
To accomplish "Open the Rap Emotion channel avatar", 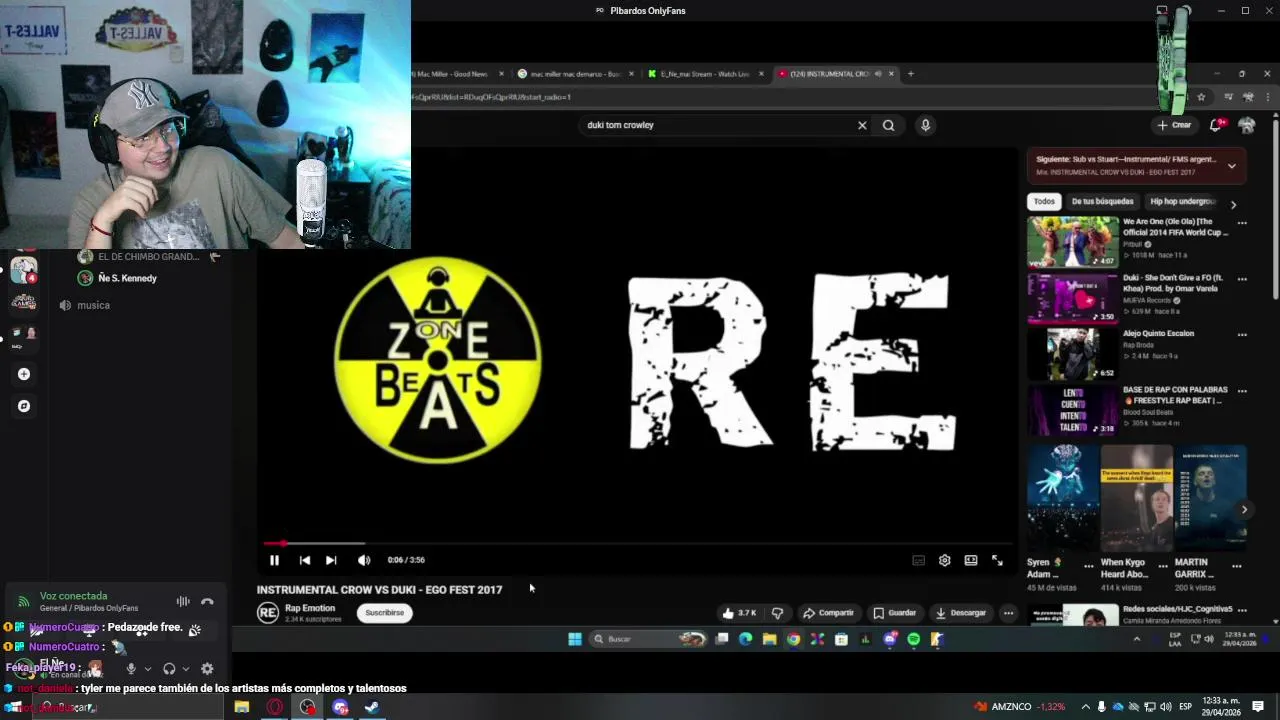I will click(268, 613).
